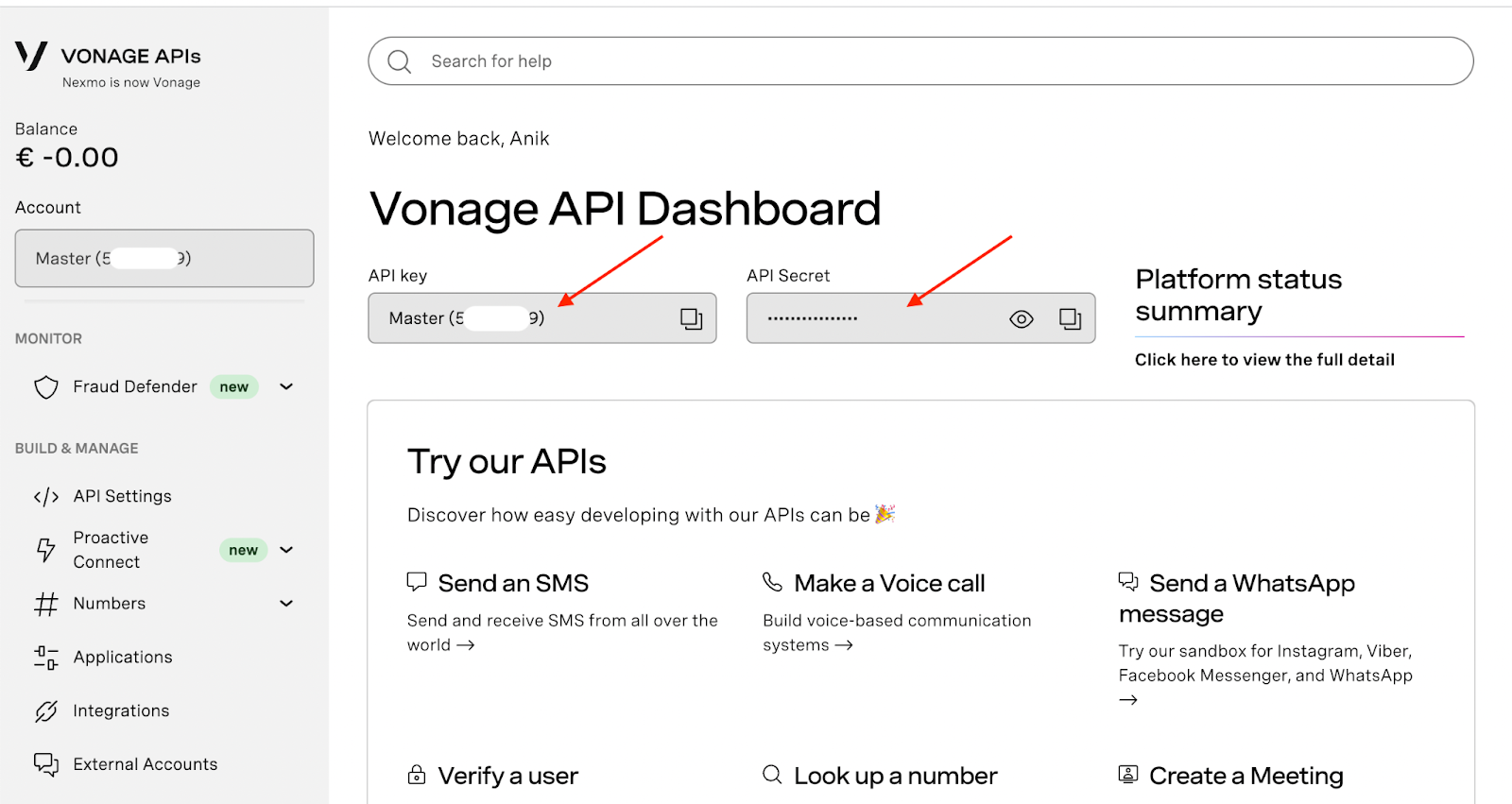This screenshot has height=804, width=1512.
Task: Click the Fraud Defender shield icon
Action: click(x=46, y=387)
